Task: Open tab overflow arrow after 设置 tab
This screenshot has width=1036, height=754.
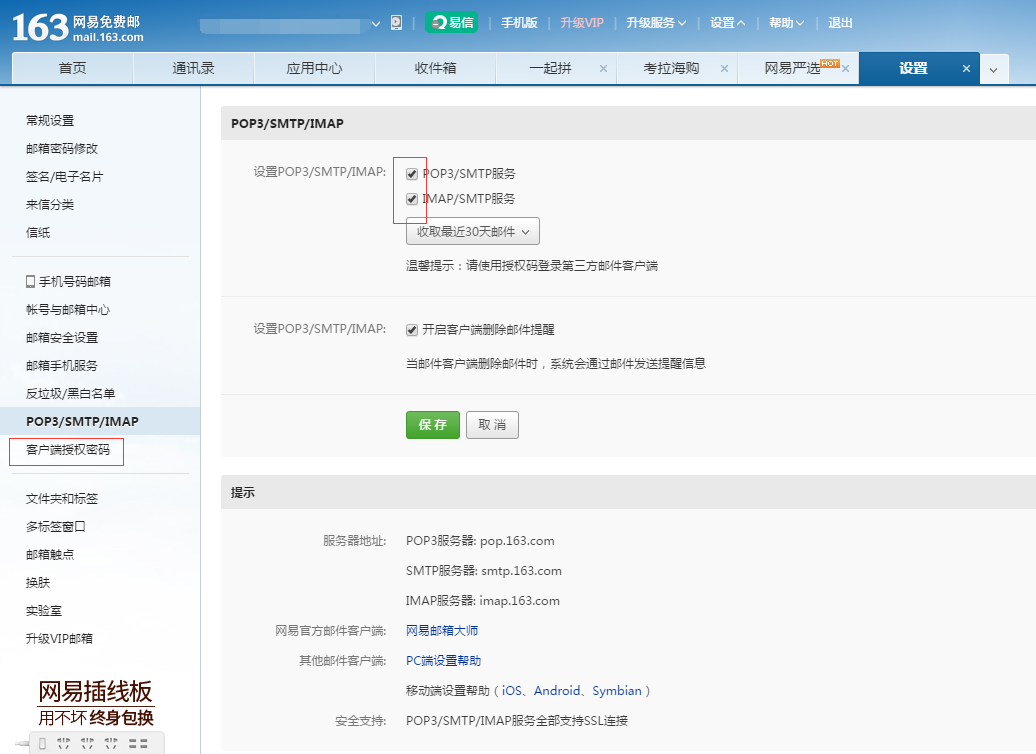Action: tap(993, 69)
